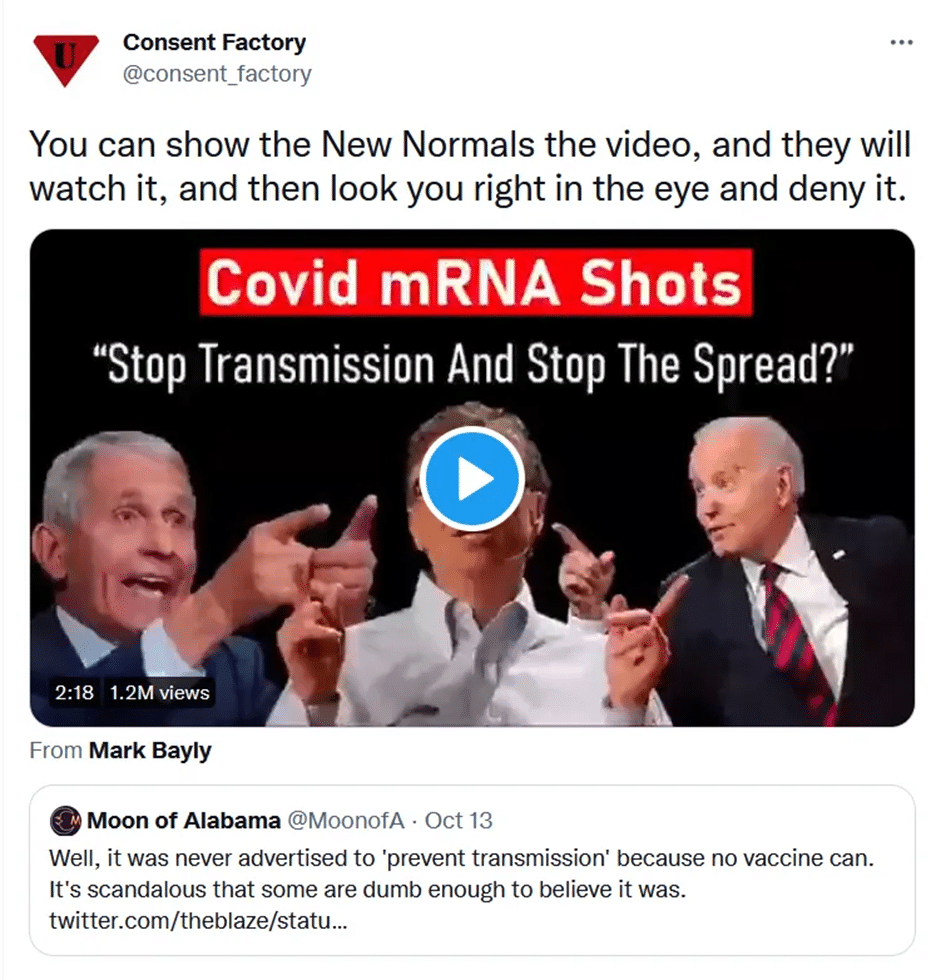Image resolution: width=941 pixels, height=980 pixels.
Task: Open the quoted tweet text body
Action: pos(461,874)
